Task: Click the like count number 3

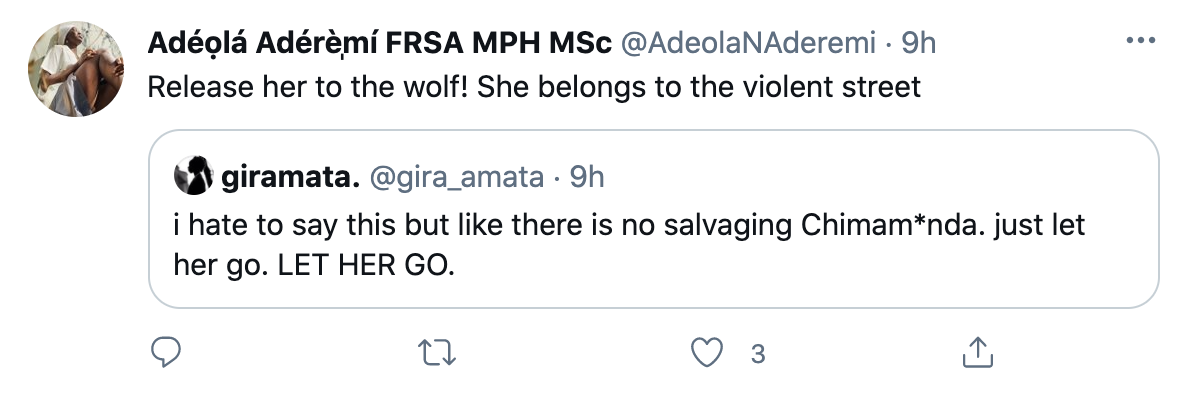Action: click(757, 354)
